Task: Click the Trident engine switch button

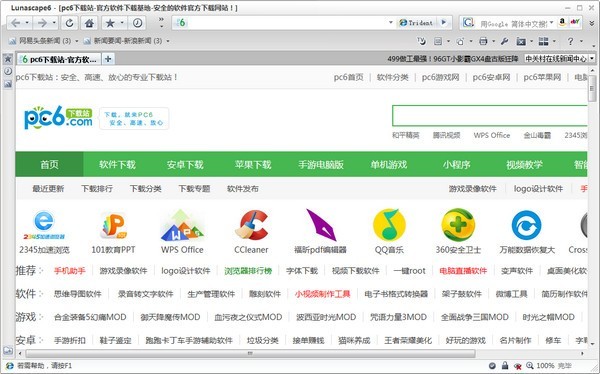Action: tap(416, 23)
